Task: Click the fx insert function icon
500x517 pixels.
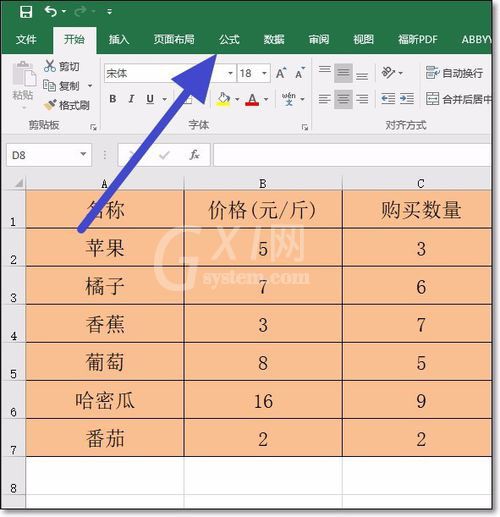Action: (x=194, y=155)
